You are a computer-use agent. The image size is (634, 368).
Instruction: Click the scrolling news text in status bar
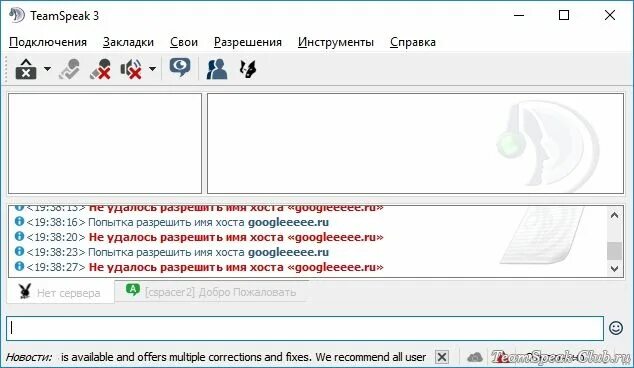click(x=243, y=357)
